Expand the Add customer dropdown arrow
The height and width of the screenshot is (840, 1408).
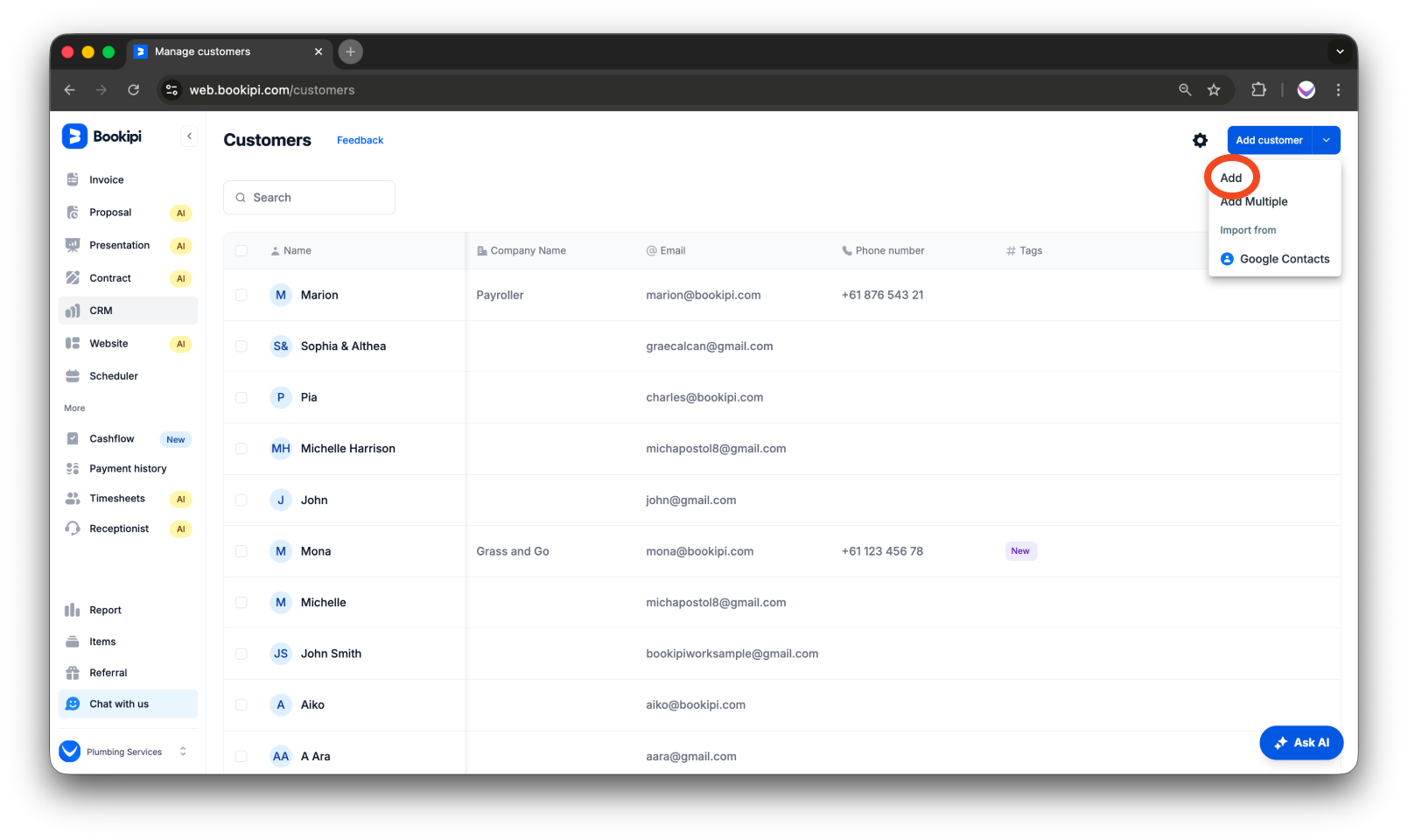point(1326,140)
